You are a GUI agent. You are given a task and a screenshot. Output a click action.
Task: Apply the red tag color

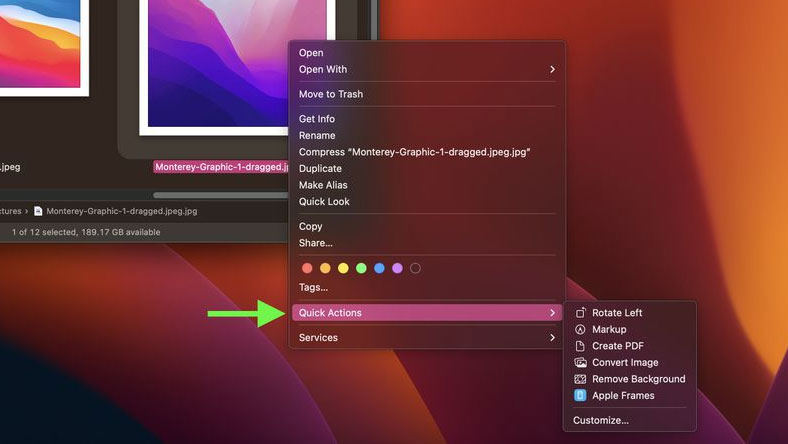tap(307, 268)
